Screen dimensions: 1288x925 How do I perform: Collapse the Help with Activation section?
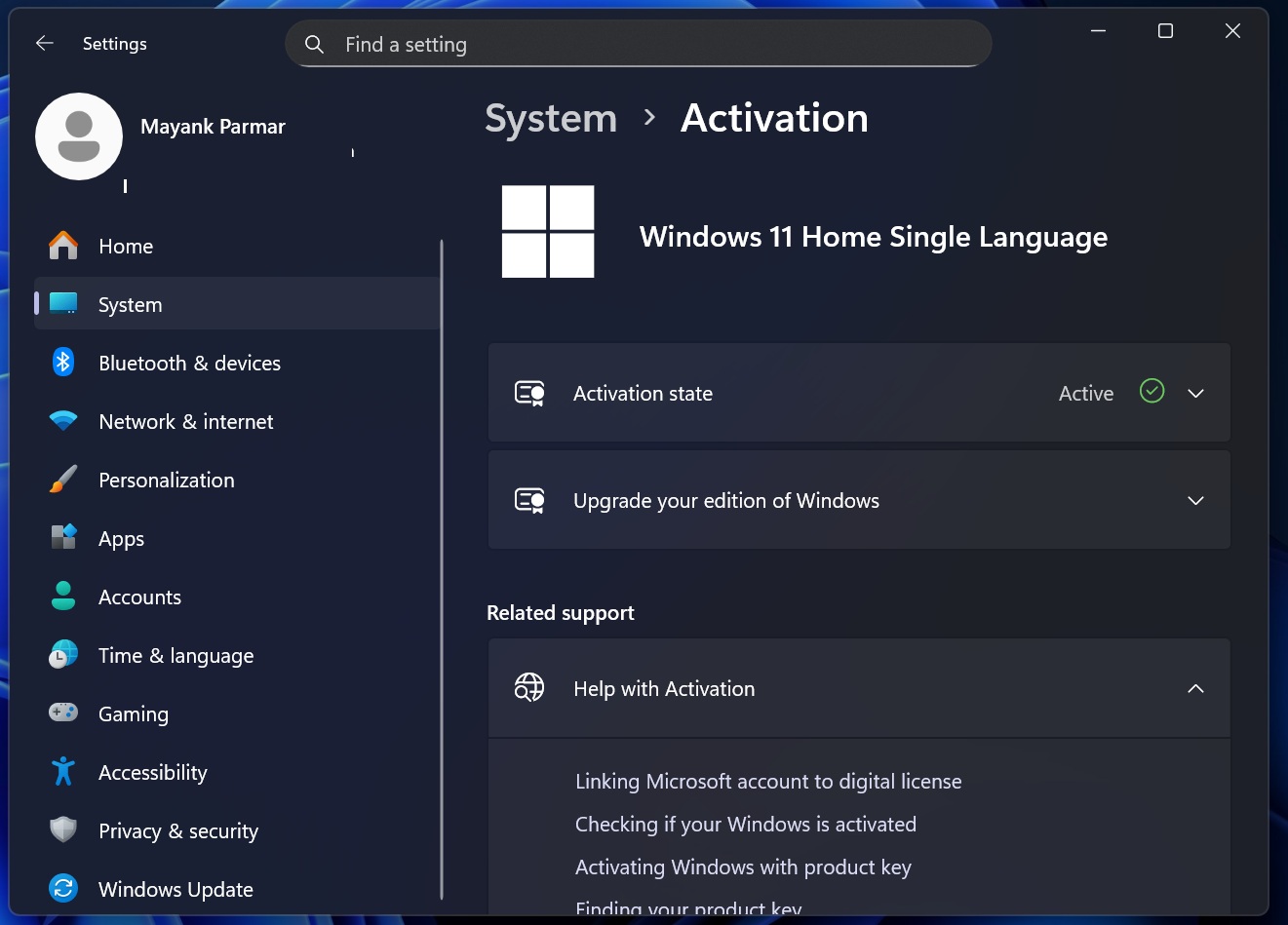(1195, 688)
